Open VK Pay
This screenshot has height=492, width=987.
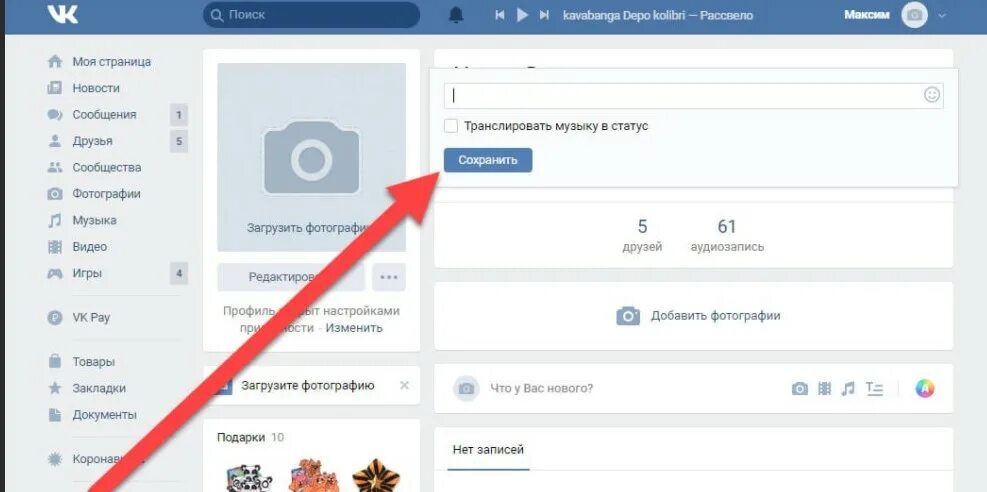91,317
